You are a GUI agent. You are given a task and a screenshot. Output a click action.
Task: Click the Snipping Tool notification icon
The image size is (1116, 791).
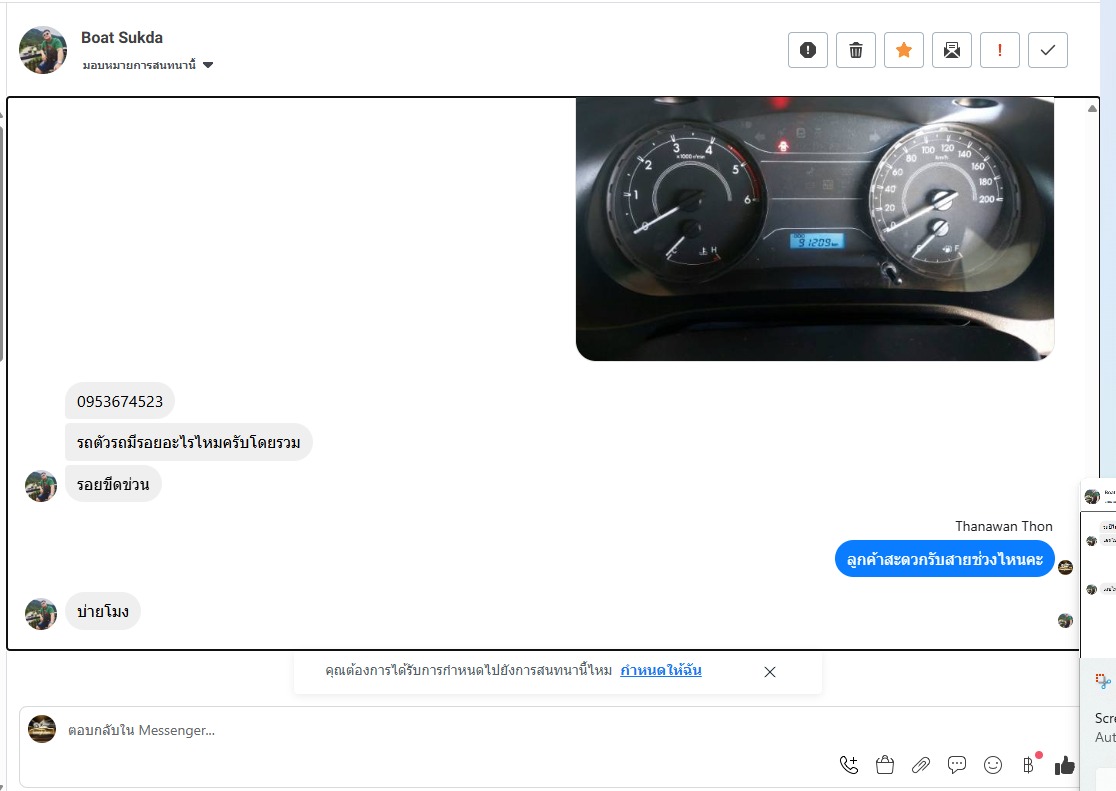(x=1103, y=681)
